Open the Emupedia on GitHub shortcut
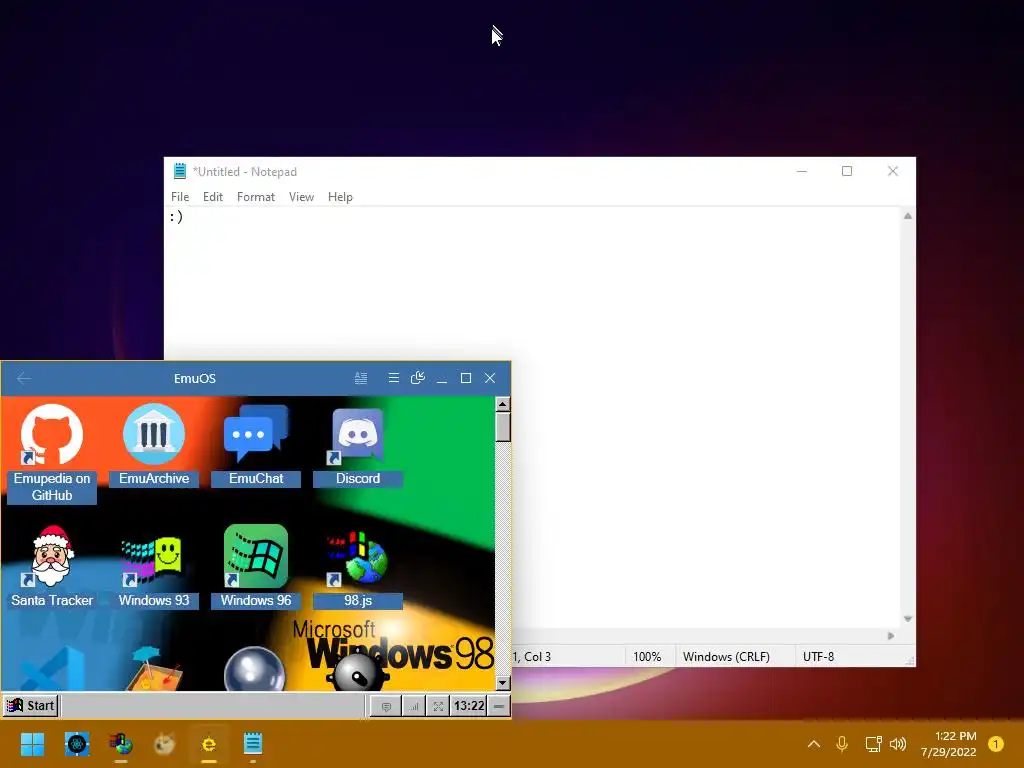The width and height of the screenshot is (1024, 768). (x=52, y=453)
